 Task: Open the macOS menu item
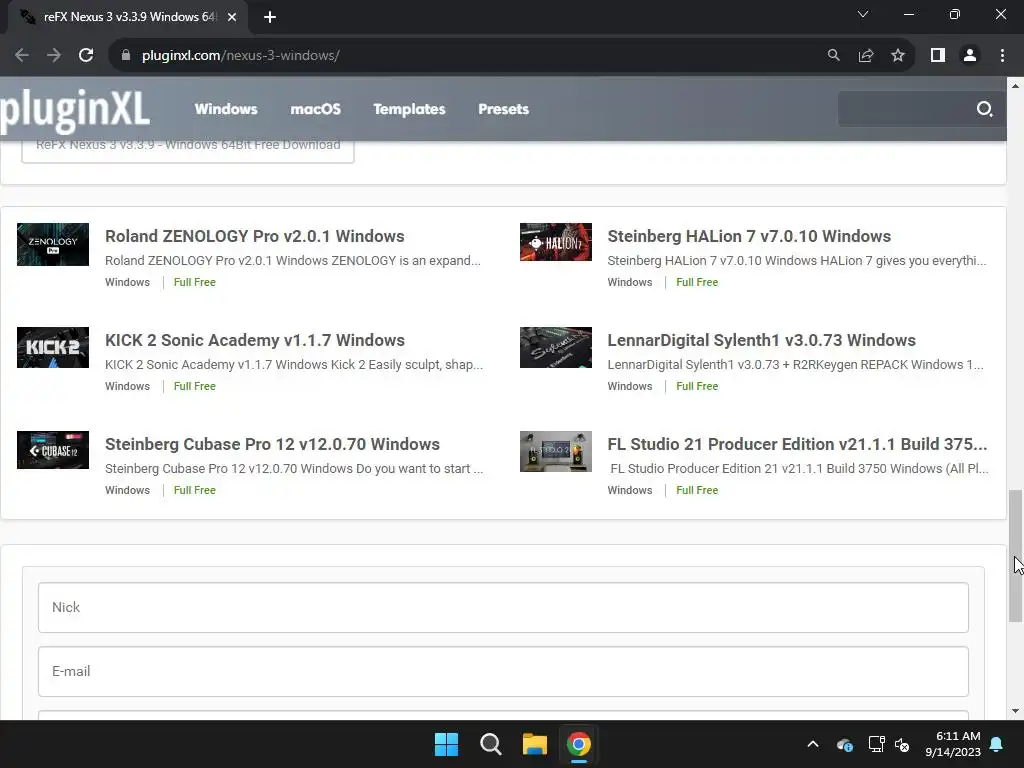pyautogui.click(x=315, y=109)
